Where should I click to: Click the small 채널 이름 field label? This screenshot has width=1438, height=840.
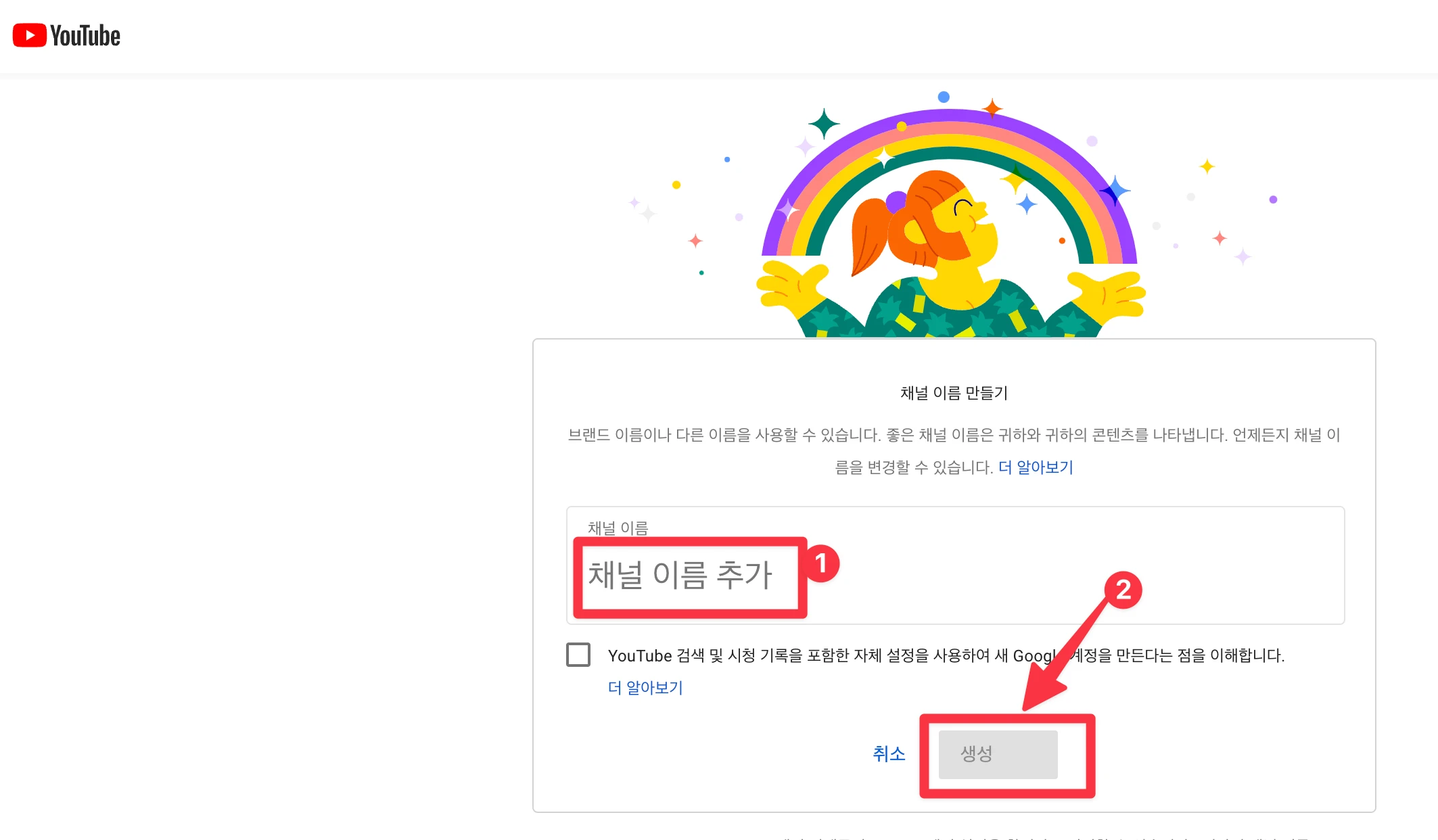pyautogui.click(x=618, y=528)
